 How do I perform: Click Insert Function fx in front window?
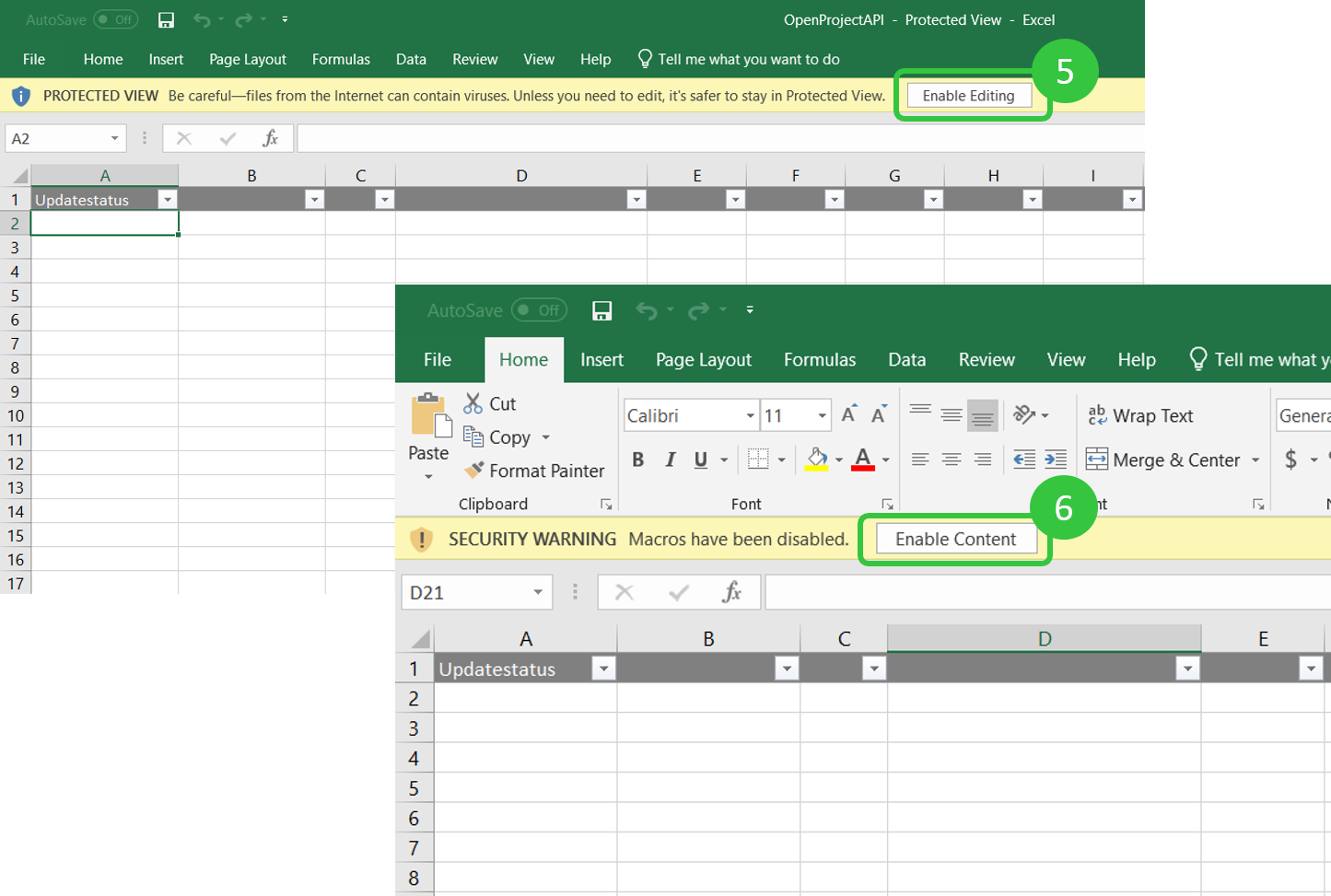click(x=732, y=592)
